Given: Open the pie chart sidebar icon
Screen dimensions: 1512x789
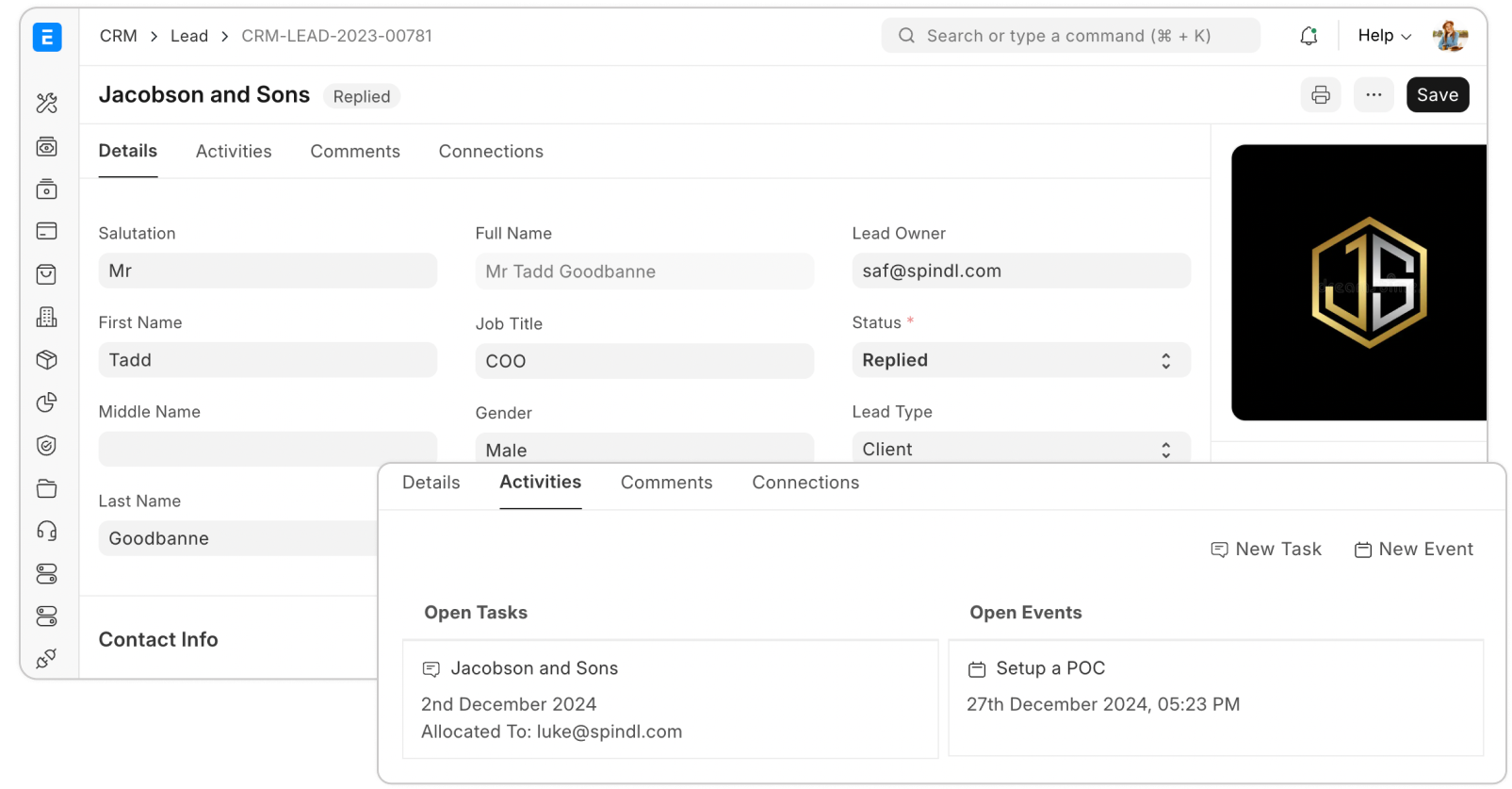Looking at the screenshot, I should click(46, 403).
